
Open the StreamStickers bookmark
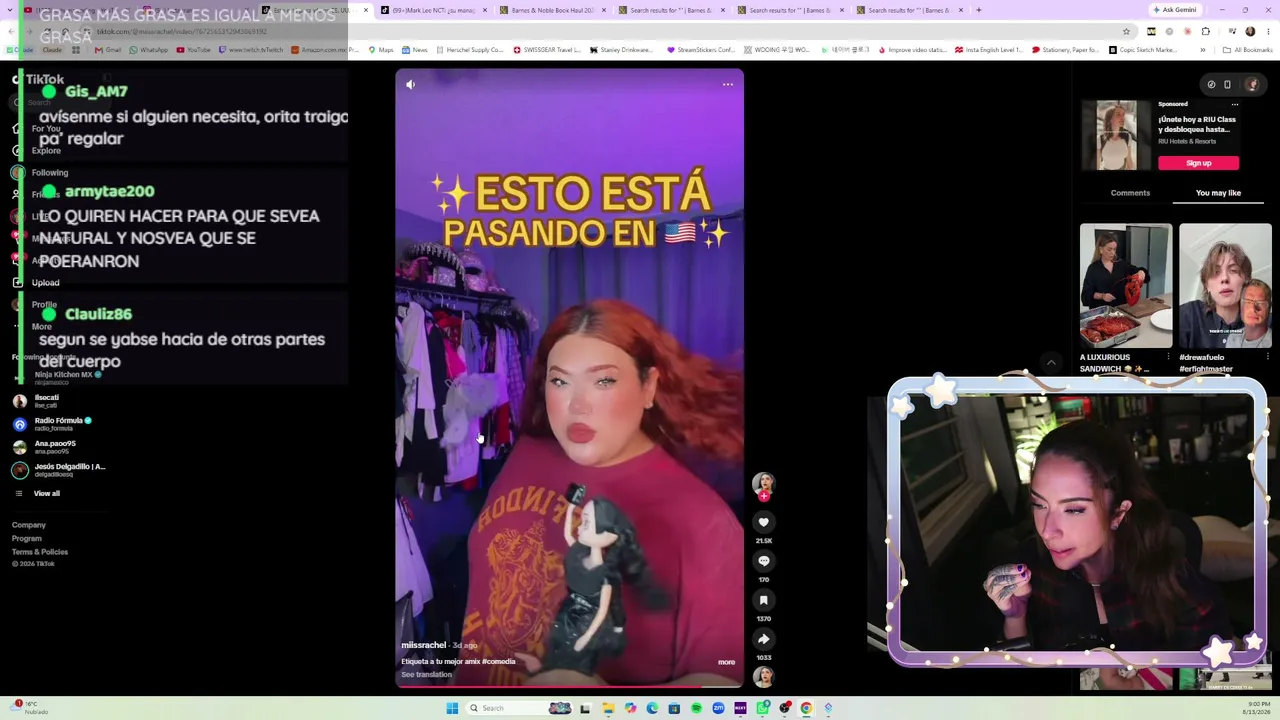pyautogui.click(x=700, y=50)
